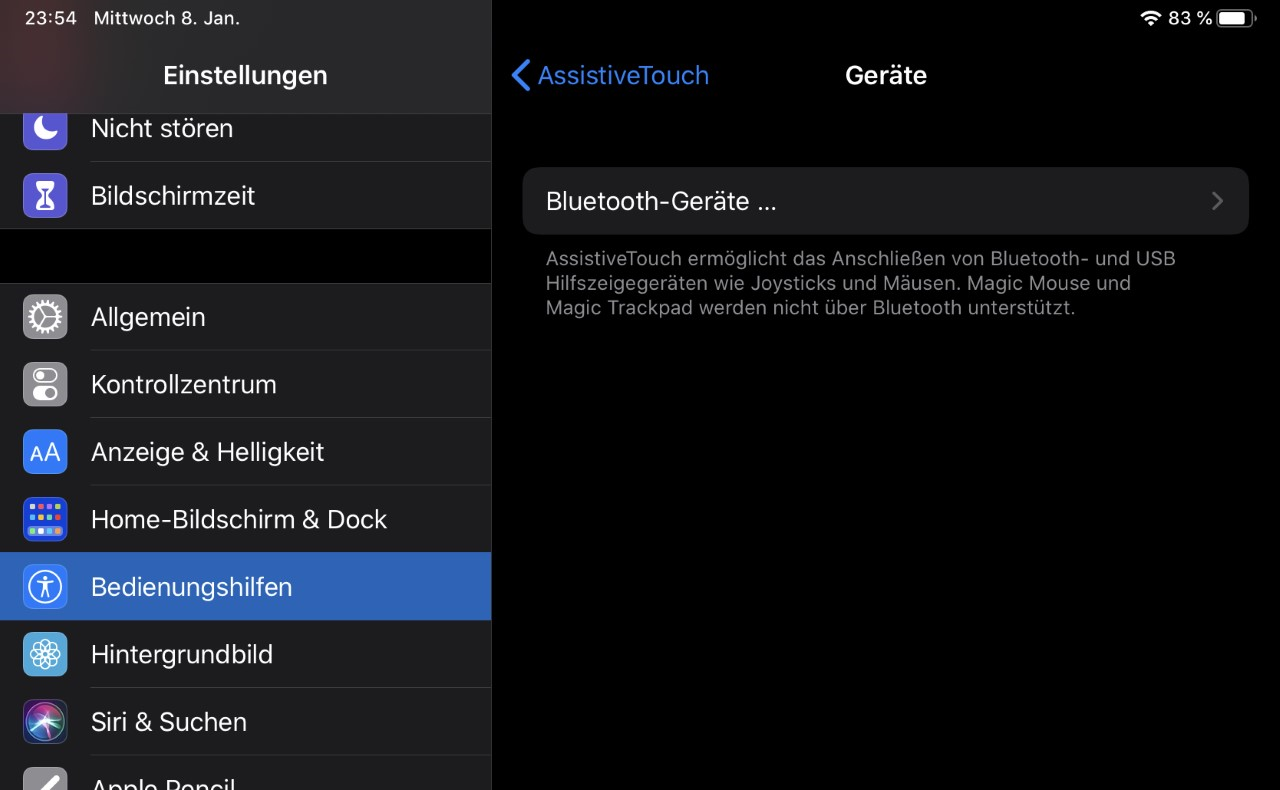Tap the Bedienungshilfen accessibility icon
This screenshot has width=1280, height=790.
coord(45,587)
